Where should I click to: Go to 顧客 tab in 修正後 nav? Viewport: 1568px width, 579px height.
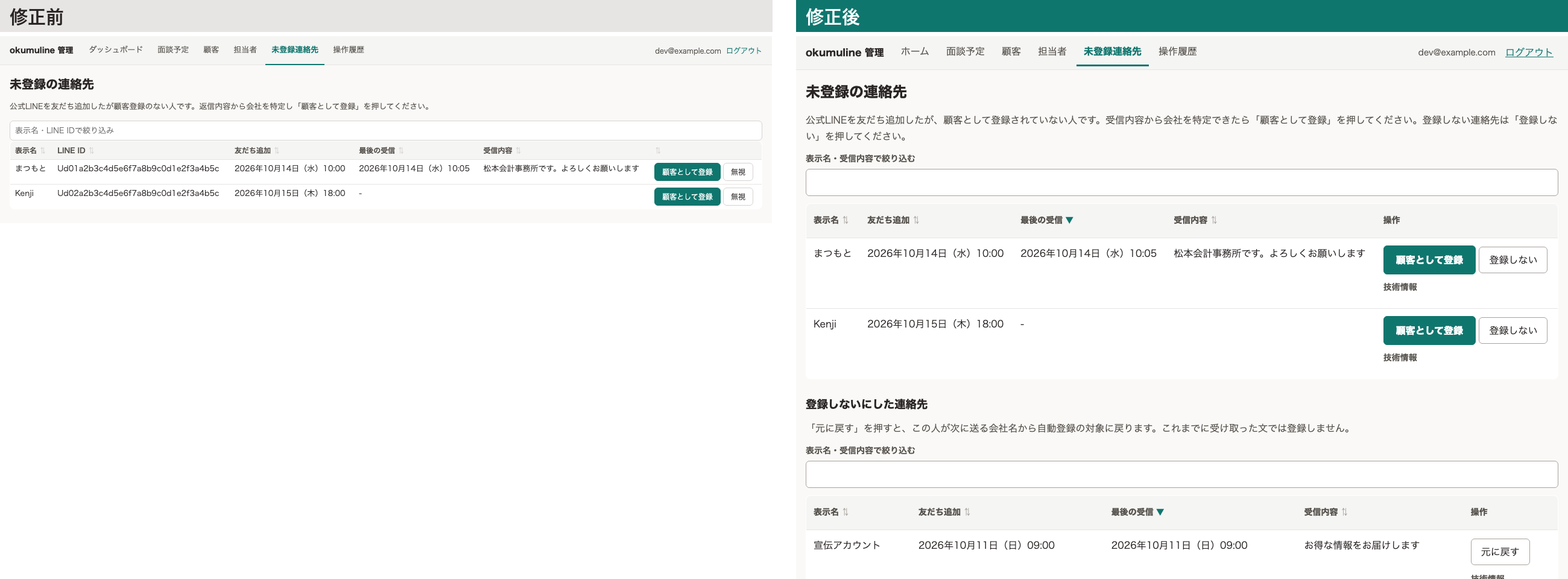[1011, 52]
